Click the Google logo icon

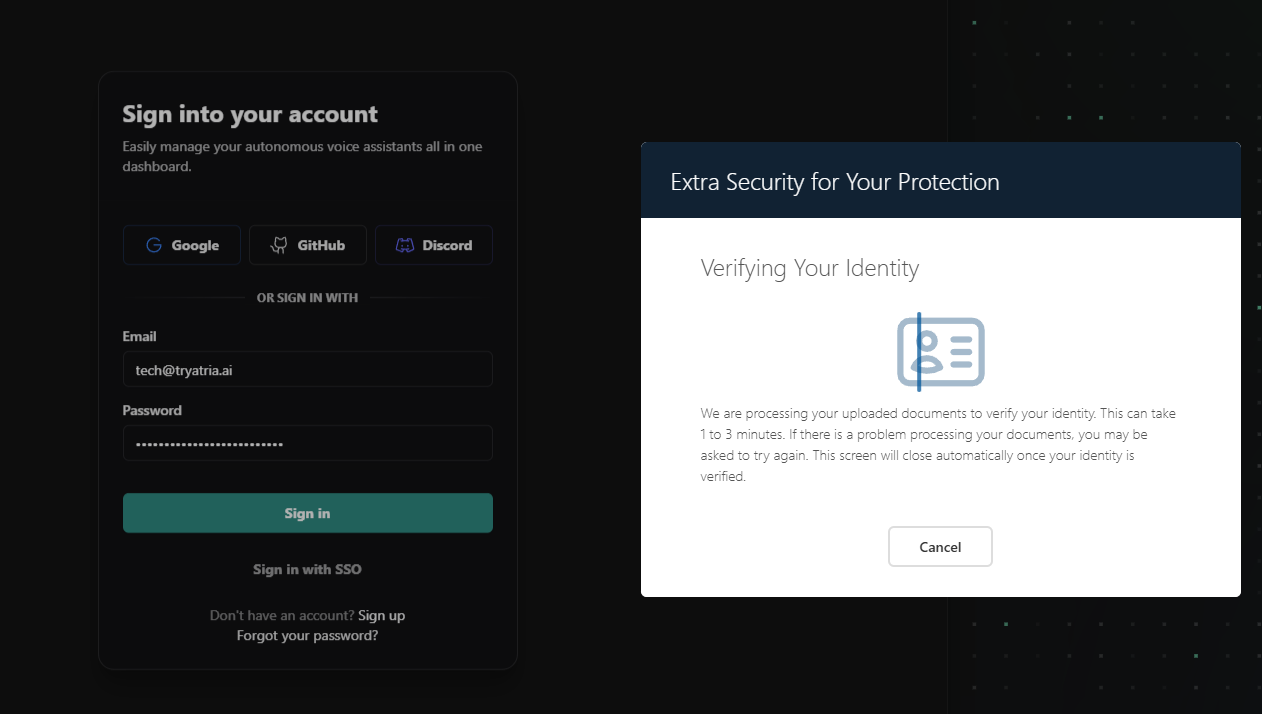coord(154,245)
